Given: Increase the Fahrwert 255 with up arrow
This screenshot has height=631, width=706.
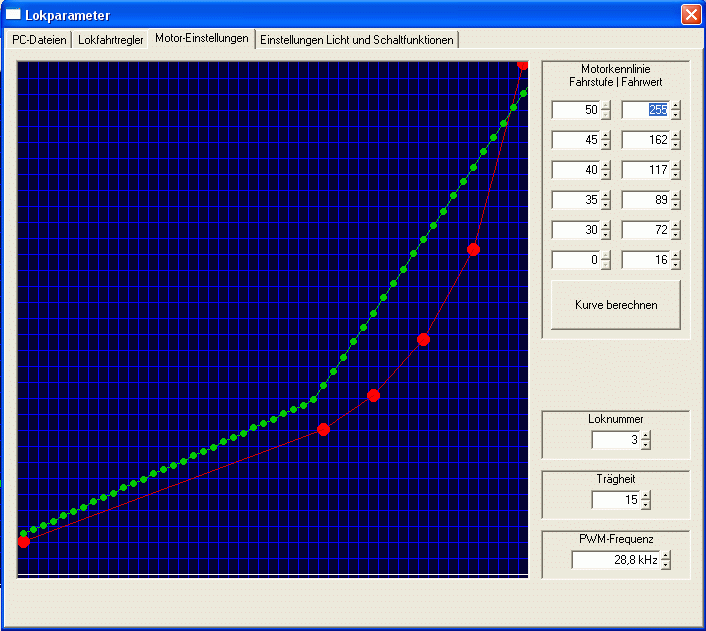Looking at the screenshot, I should [x=676, y=106].
